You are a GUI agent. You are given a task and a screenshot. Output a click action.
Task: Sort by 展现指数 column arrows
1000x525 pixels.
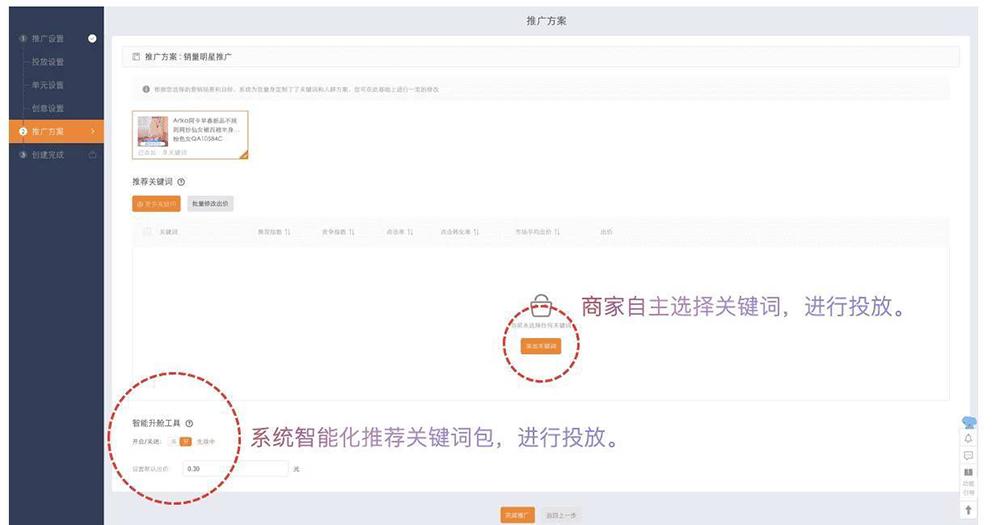point(288,232)
